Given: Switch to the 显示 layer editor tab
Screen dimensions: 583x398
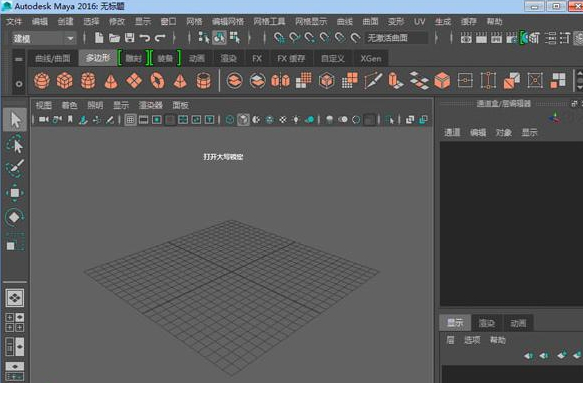Looking at the screenshot, I should click(x=455, y=323).
